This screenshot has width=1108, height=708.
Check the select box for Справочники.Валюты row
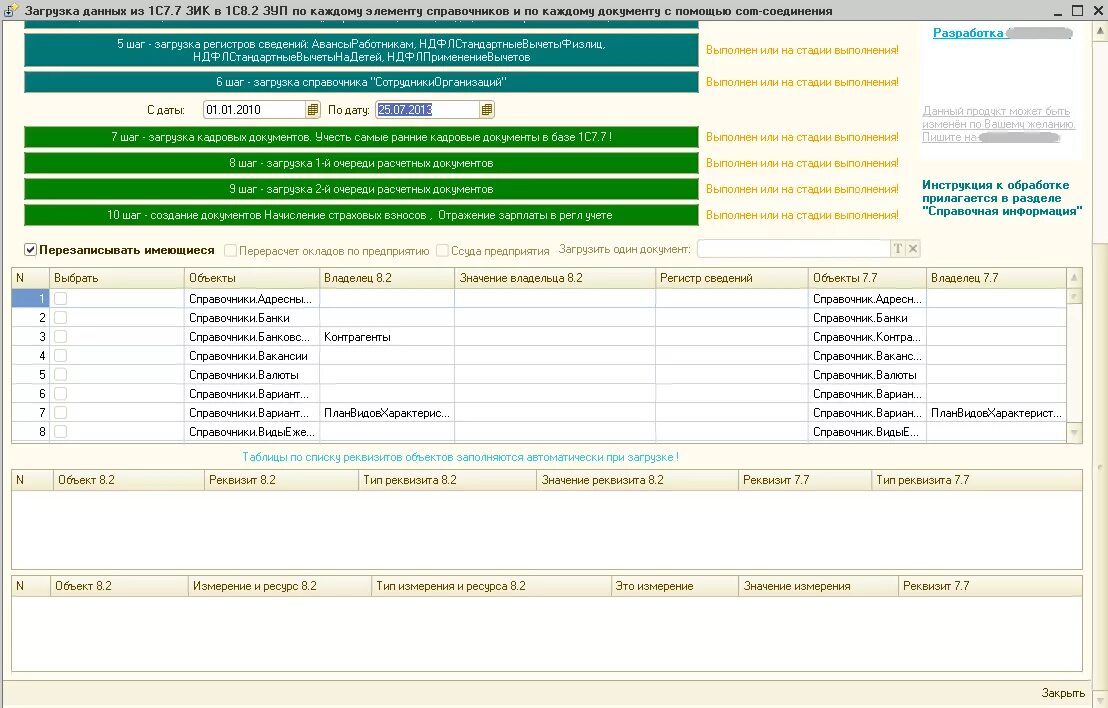pyautogui.click(x=61, y=374)
